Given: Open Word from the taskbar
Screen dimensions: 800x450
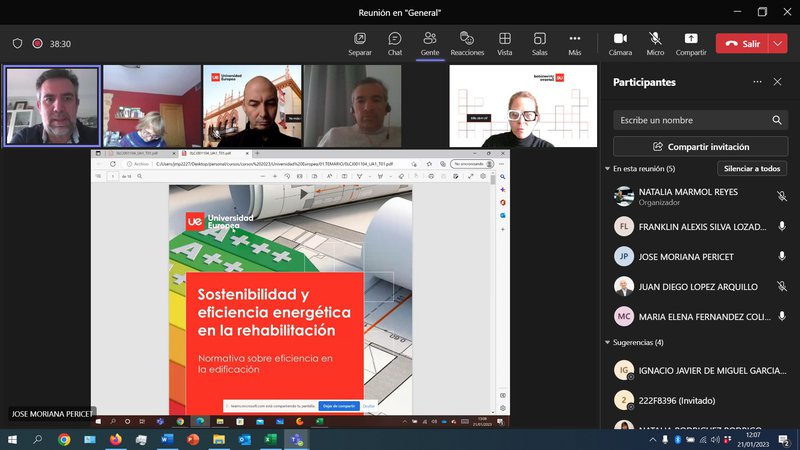Looking at the screenshot, I should (x=167, y=439).
